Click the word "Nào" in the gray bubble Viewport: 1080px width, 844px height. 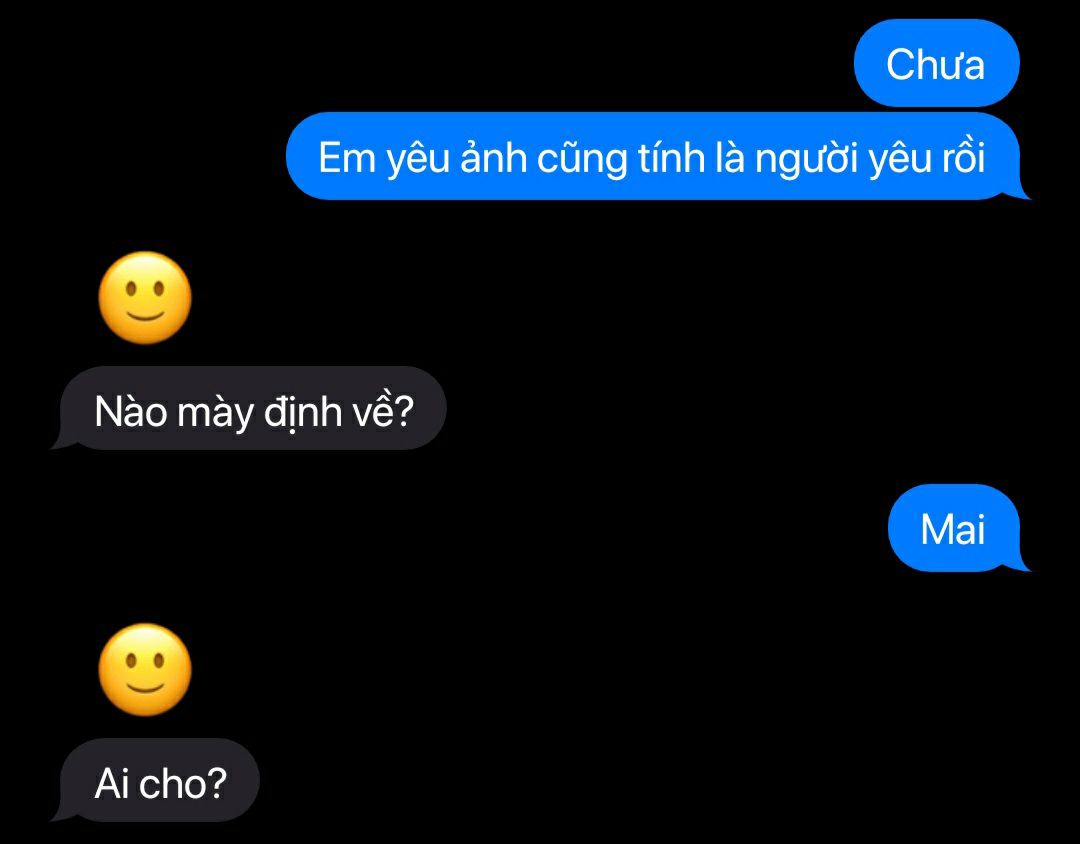[130, 411]
